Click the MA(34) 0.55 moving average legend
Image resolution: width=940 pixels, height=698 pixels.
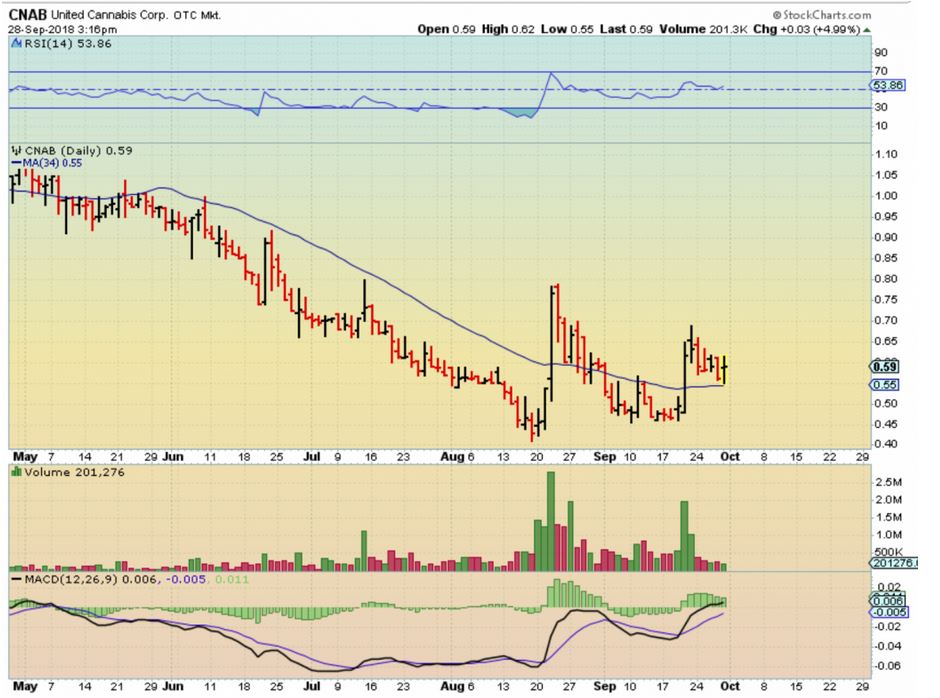[47, 163]
